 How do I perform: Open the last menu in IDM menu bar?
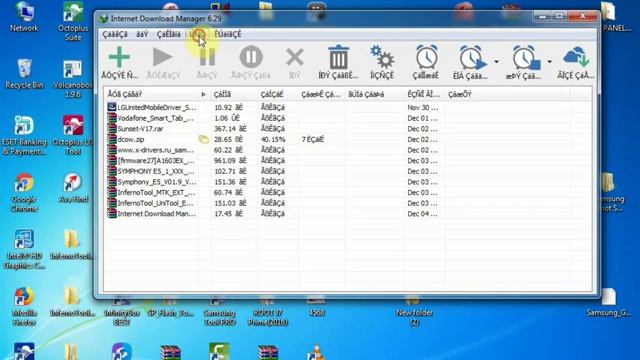(228, 34)
